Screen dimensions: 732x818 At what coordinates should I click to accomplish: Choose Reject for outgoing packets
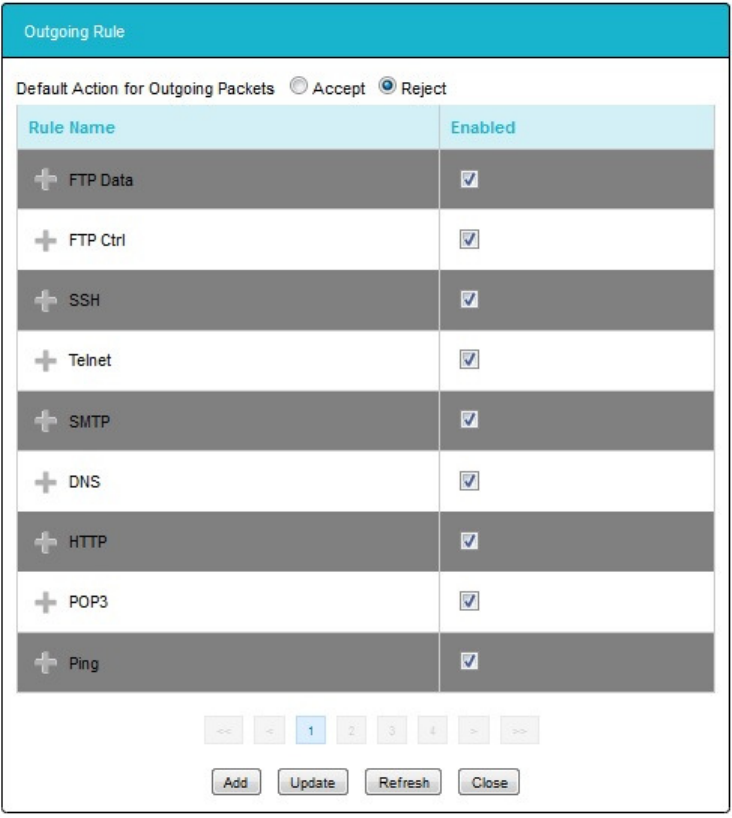[386, 88]
